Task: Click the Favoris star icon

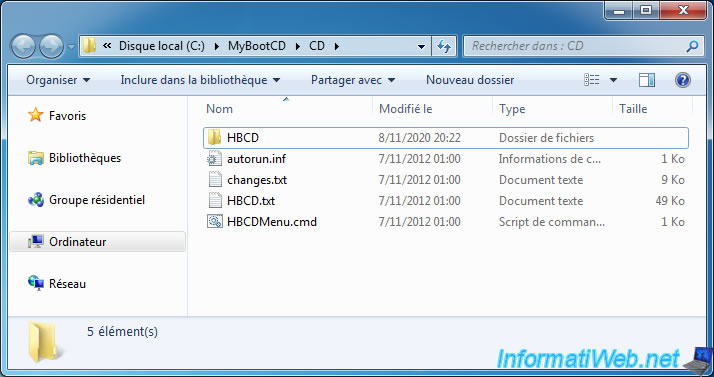Action: (36, 115)
